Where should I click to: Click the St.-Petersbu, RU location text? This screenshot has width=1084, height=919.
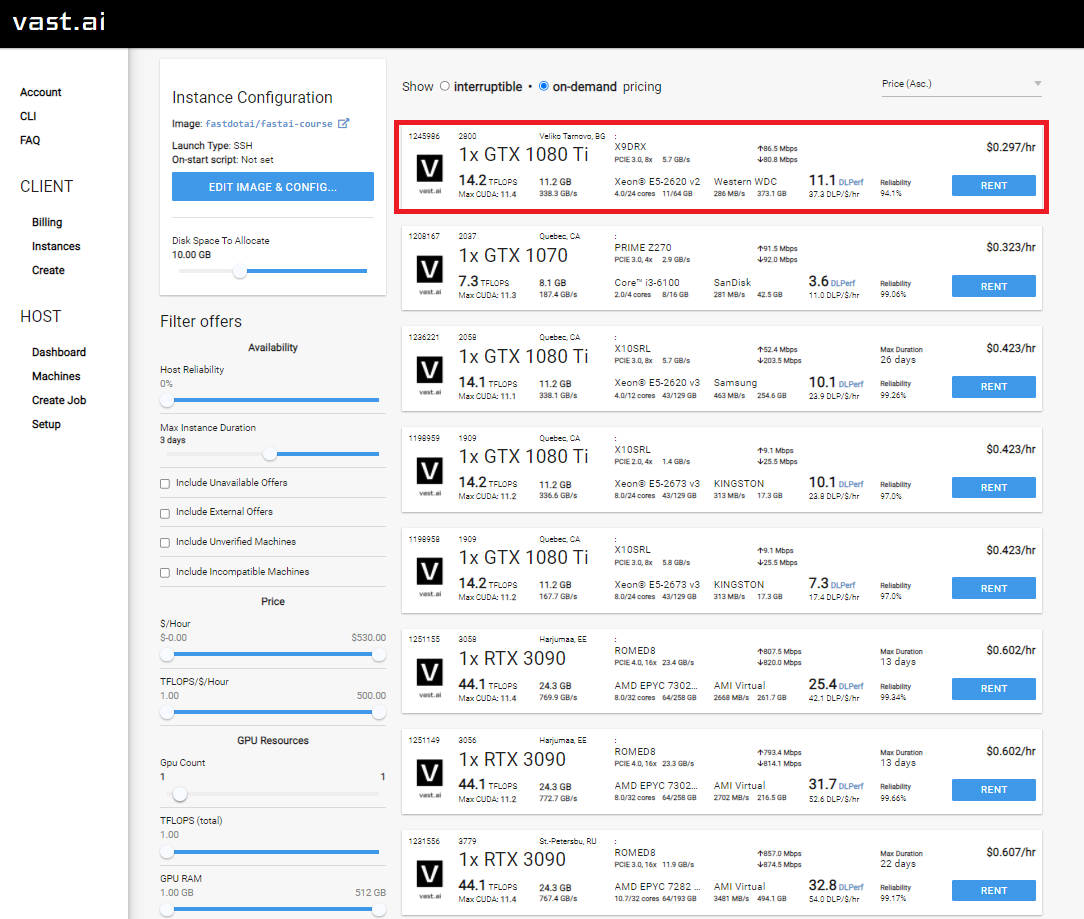point(568,842)
